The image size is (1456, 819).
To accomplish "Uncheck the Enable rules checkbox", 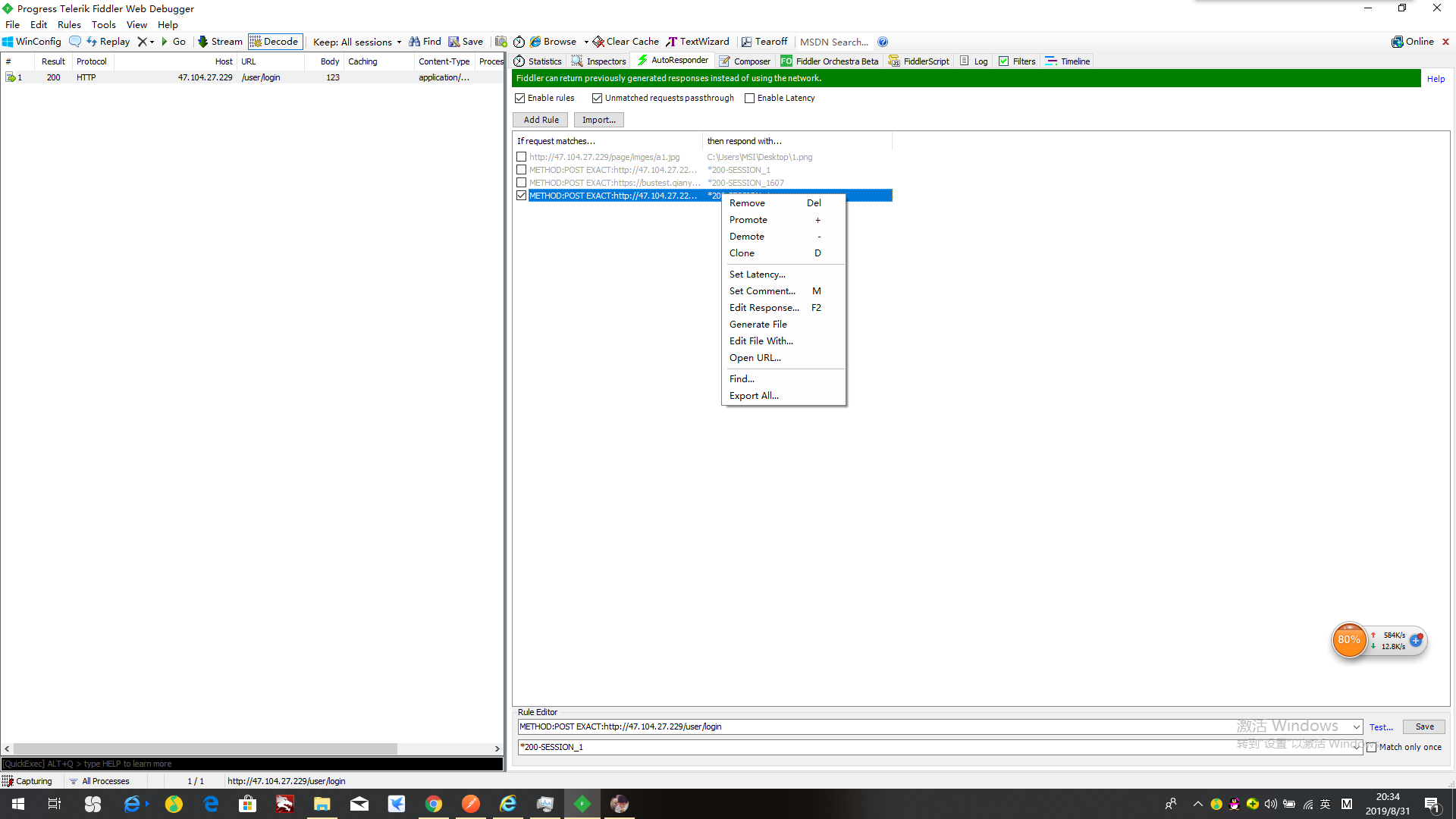I will pyautogui.click(x=520, y=98).
